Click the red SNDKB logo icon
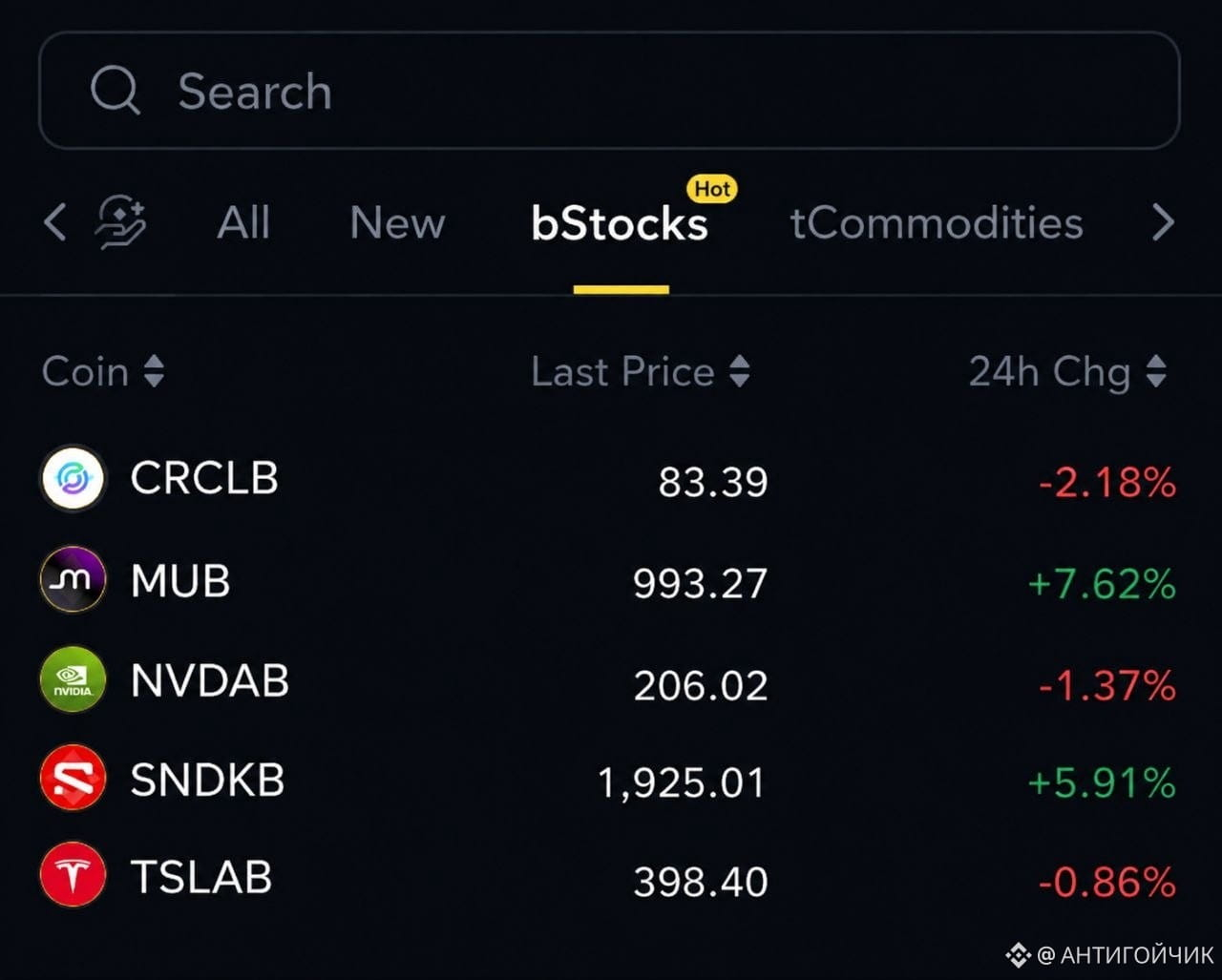Screen dimensions: 1222x980 pos(73,778)
